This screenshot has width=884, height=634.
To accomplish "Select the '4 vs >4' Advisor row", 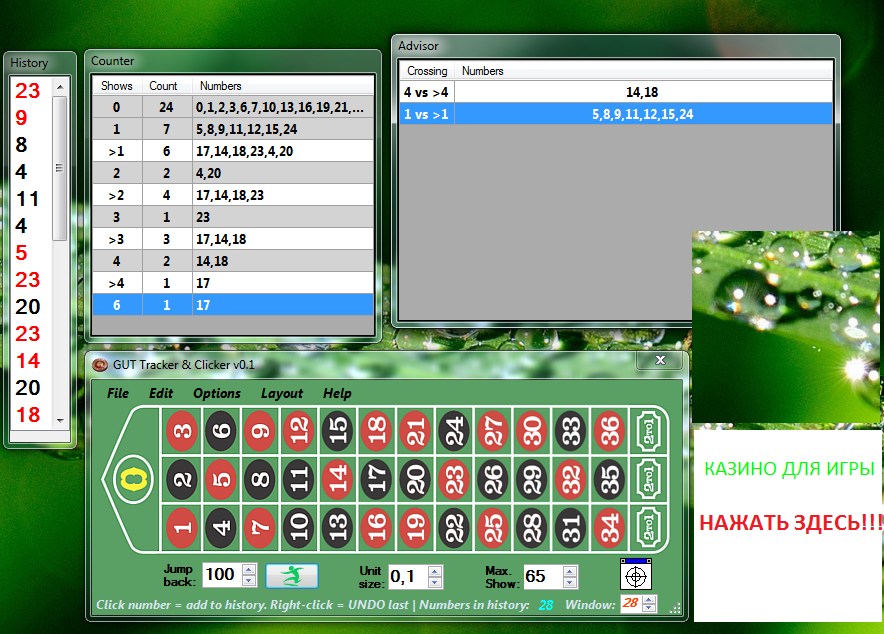I will [616, 92].
